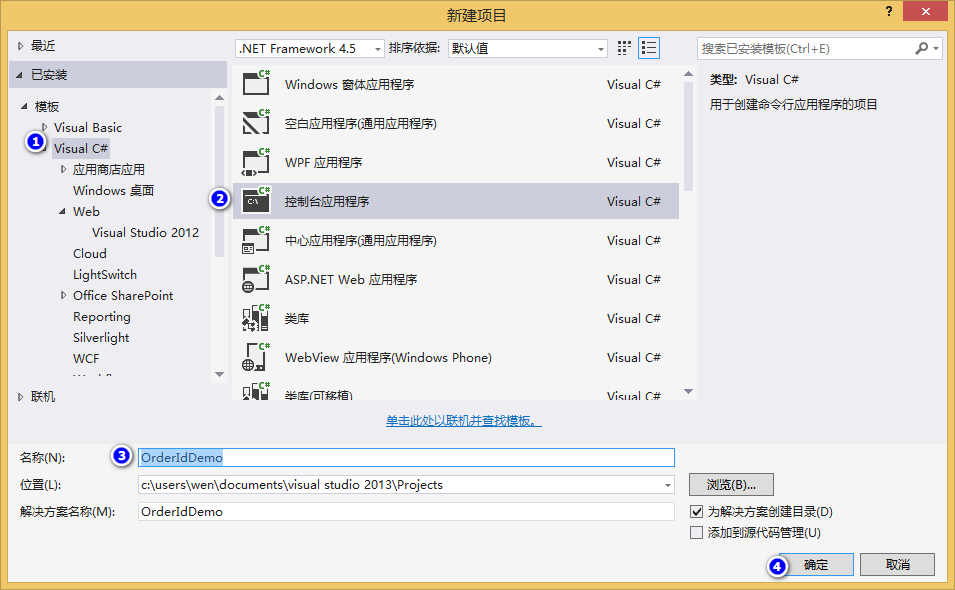
Task: Toggle 为解决方案创建目录 checkbox
Action: click(696, 511)
